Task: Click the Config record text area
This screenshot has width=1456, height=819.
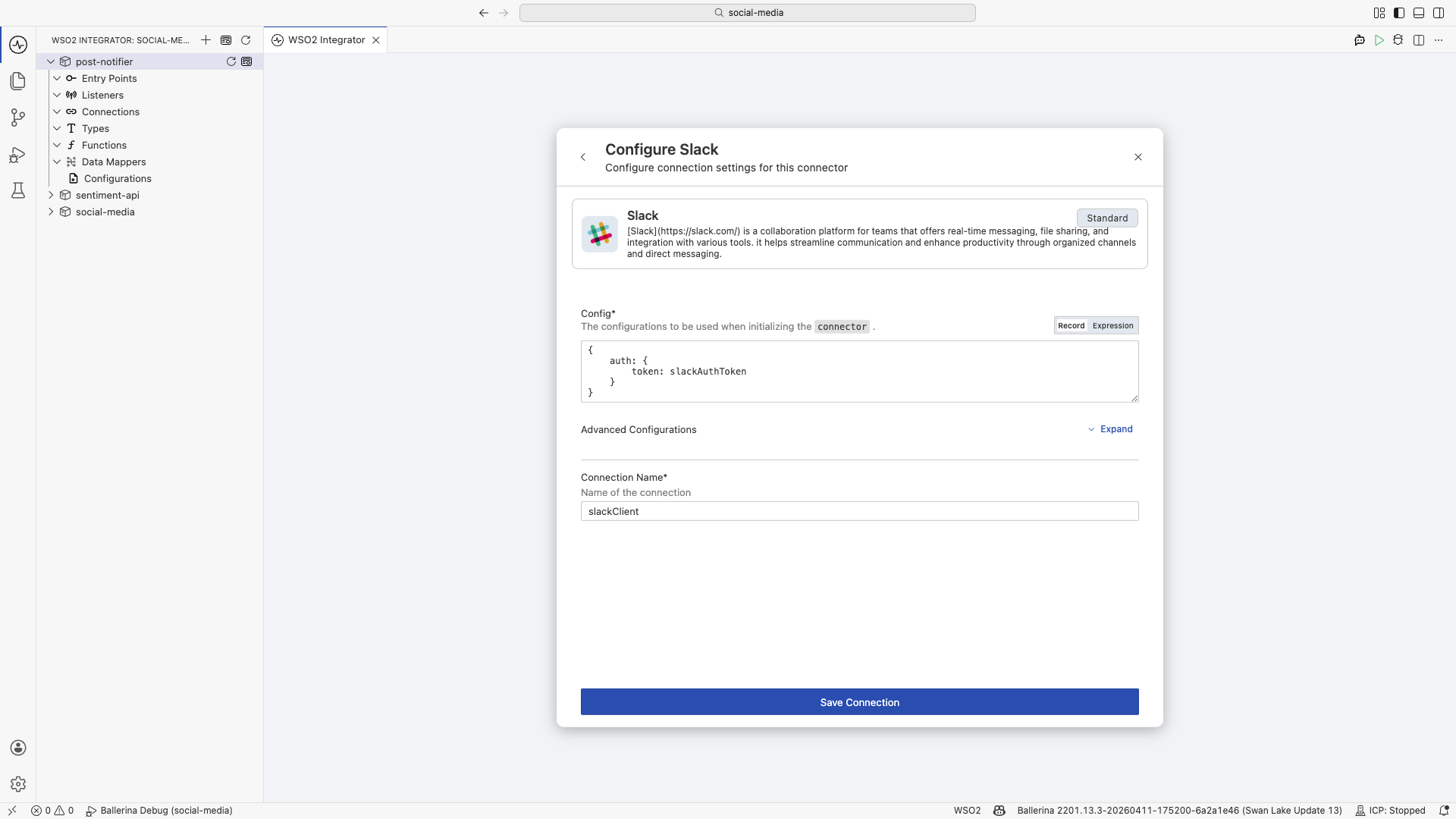Action: (859, 372)
